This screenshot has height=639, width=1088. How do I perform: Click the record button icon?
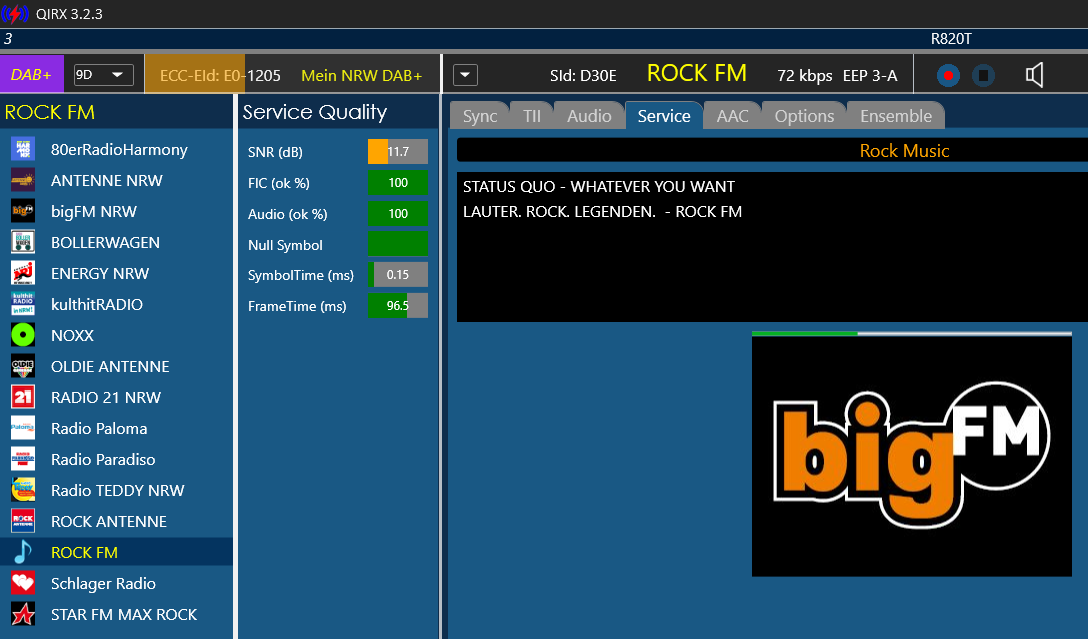pyautogui.click(x=948, y=76)
